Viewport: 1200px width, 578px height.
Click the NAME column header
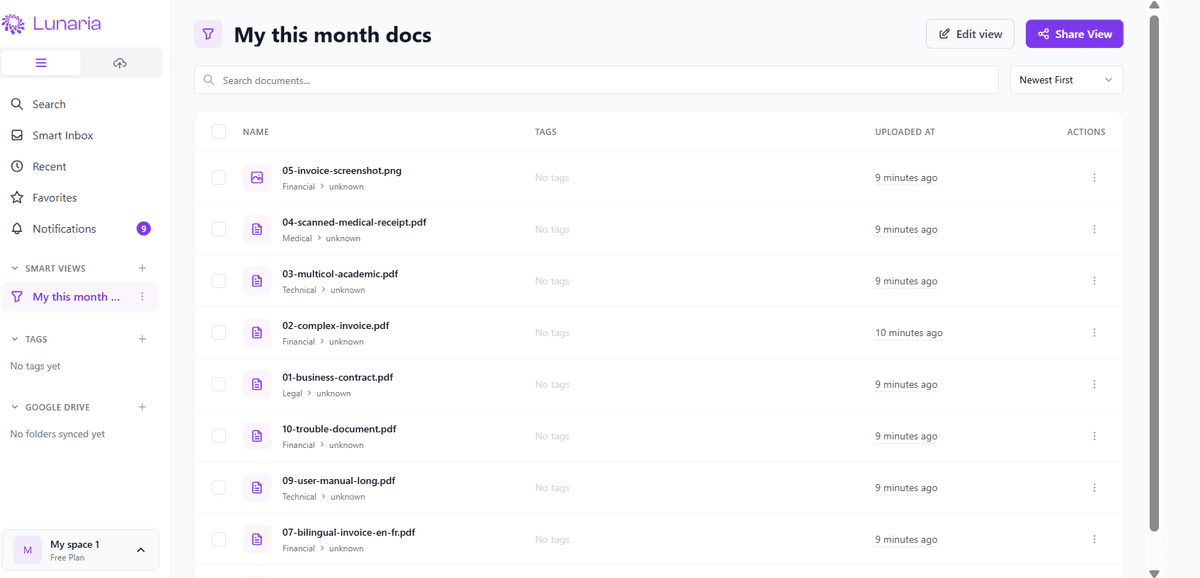(256, 132)
